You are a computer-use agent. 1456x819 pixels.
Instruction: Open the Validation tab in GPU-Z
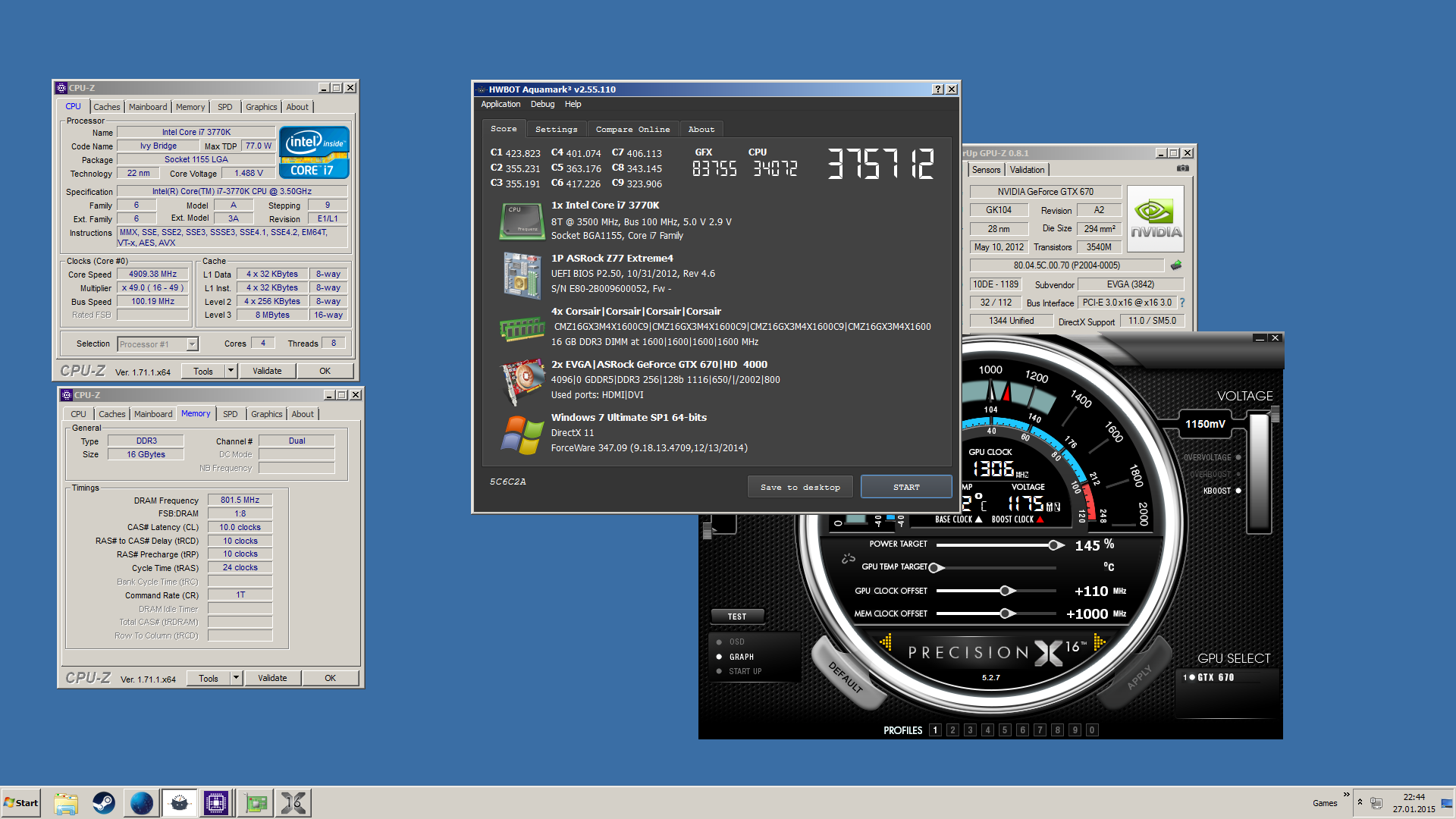[x=1028, y=170]
